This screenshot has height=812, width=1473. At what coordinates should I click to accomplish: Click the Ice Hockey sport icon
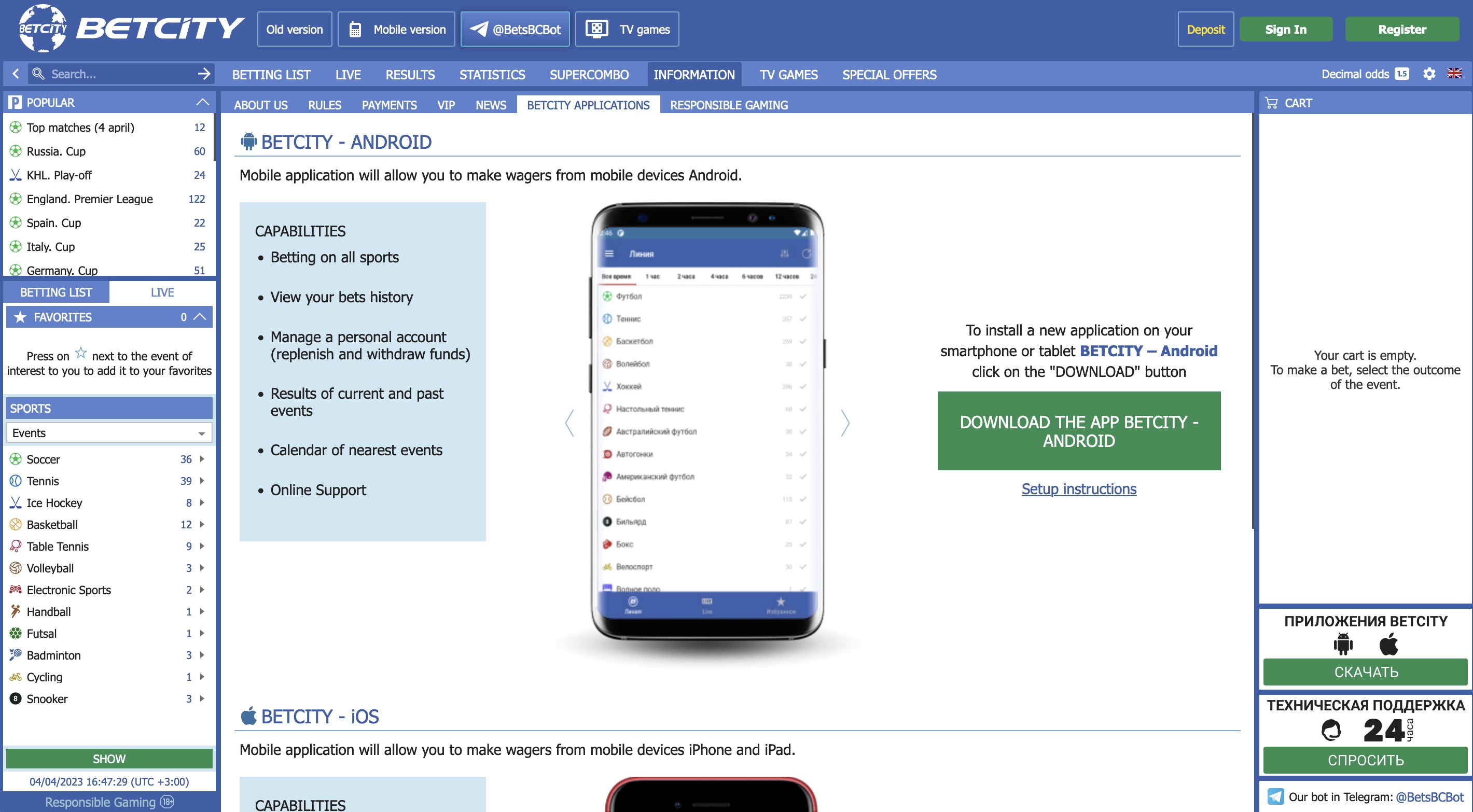click(16, 502)
